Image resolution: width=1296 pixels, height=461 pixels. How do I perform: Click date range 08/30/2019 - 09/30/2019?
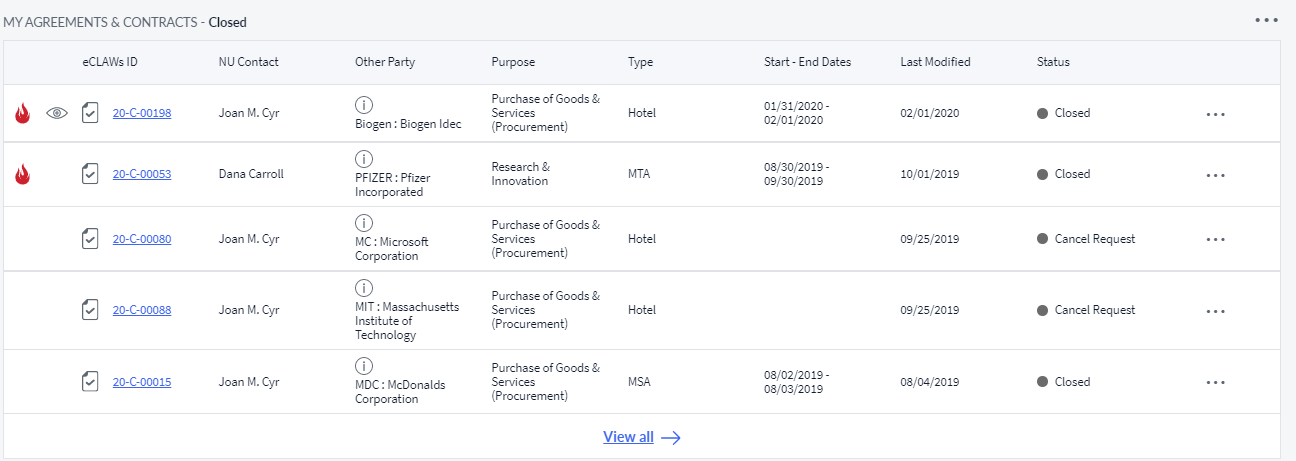tap(797, 174)
